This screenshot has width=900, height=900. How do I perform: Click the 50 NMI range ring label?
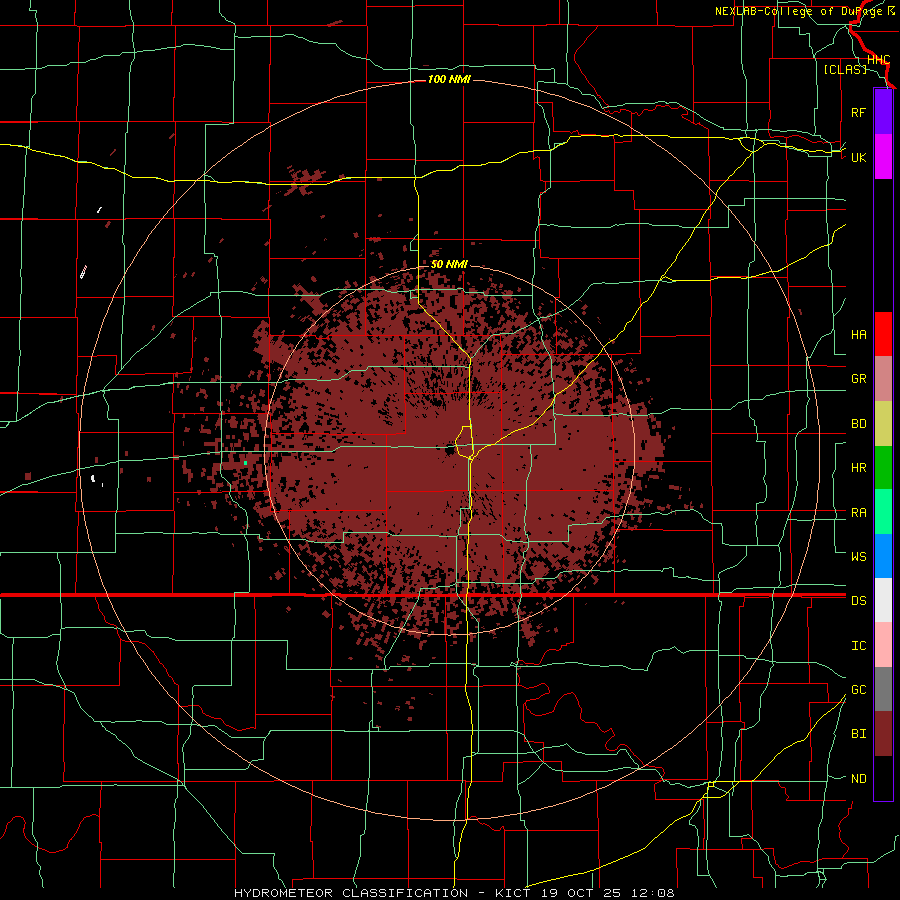(x=449, y=264)
